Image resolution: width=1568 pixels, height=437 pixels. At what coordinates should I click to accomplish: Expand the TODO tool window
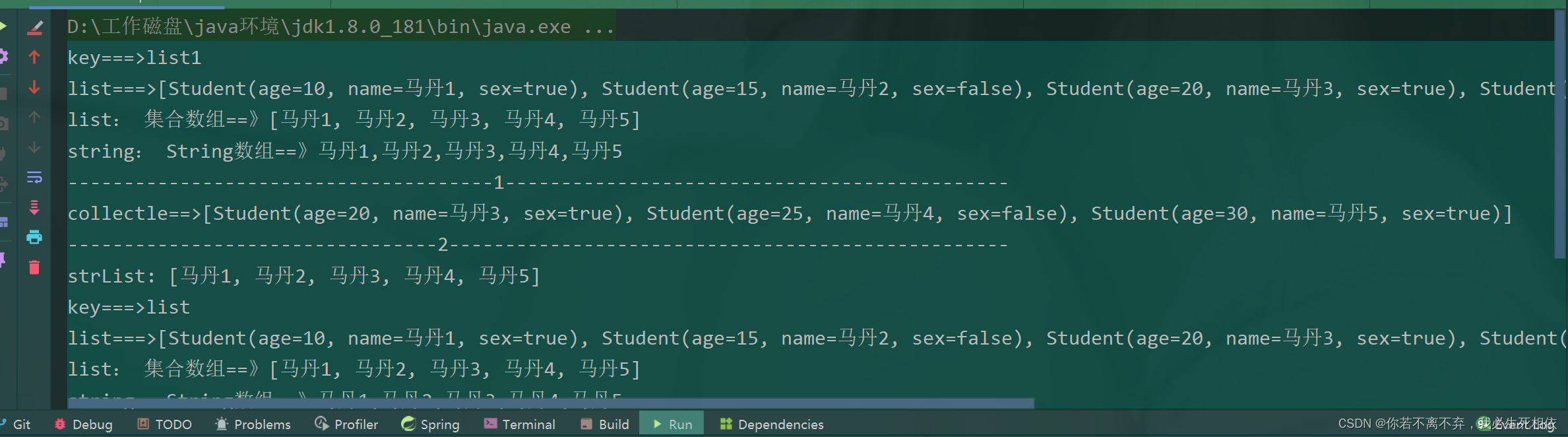coord(164,424)
